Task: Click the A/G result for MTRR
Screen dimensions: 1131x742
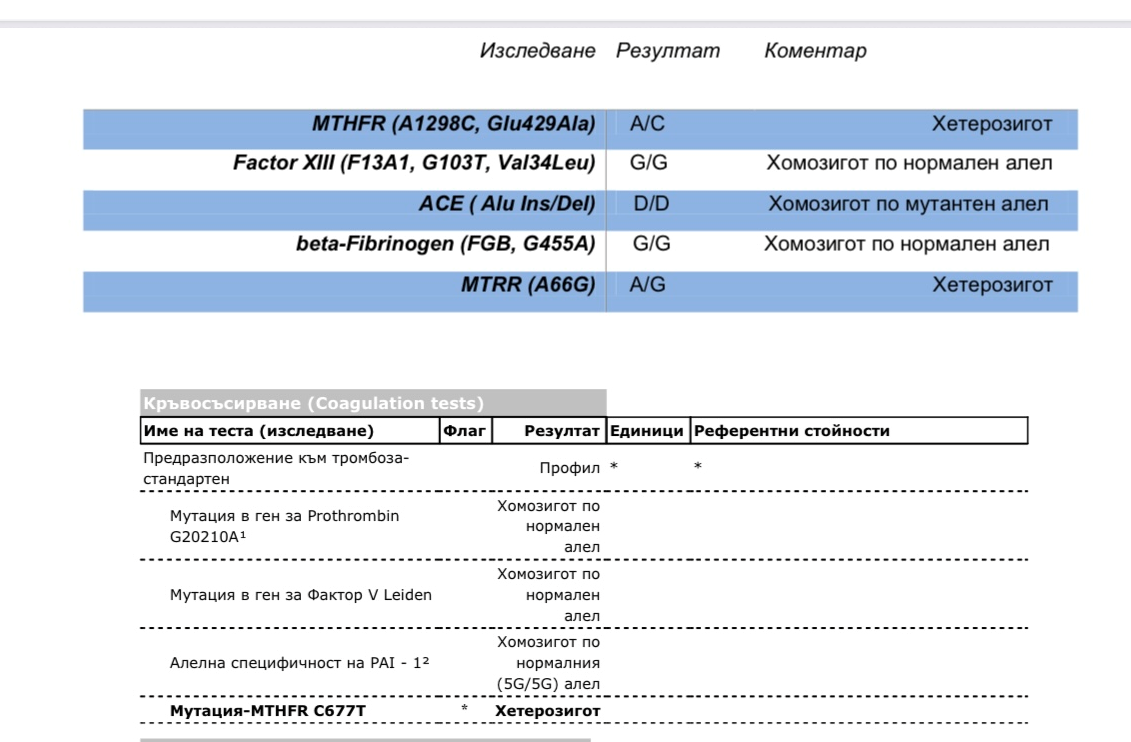Action: coord(647,285)
